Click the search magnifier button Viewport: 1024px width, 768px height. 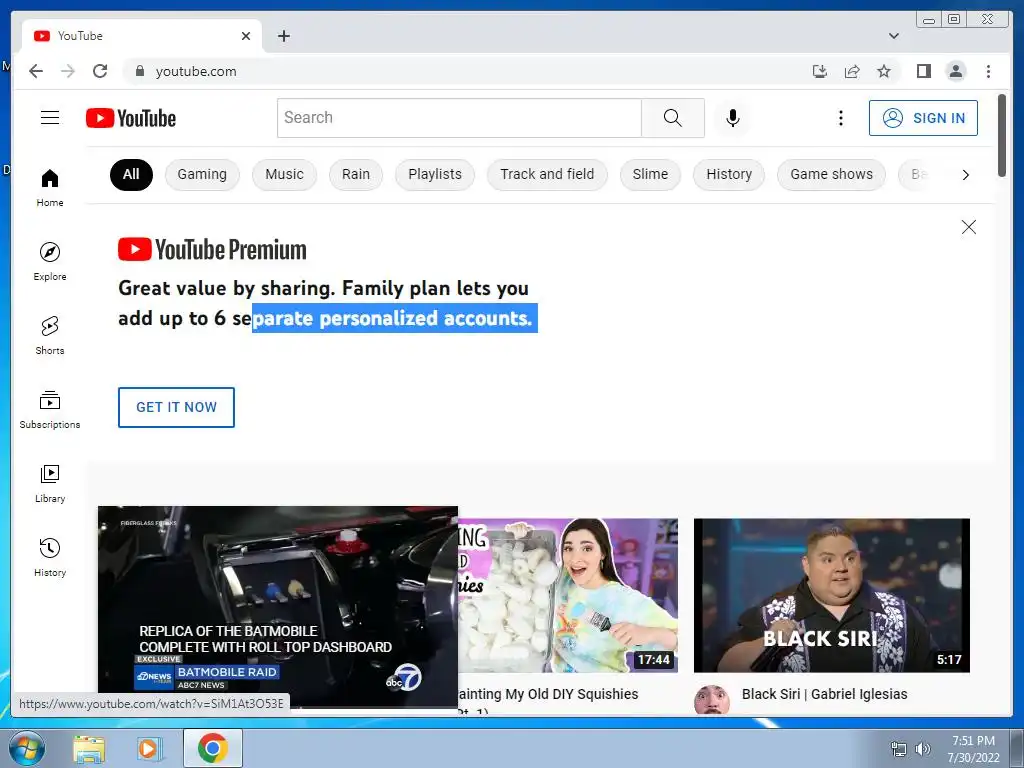[x=673, y=118]
